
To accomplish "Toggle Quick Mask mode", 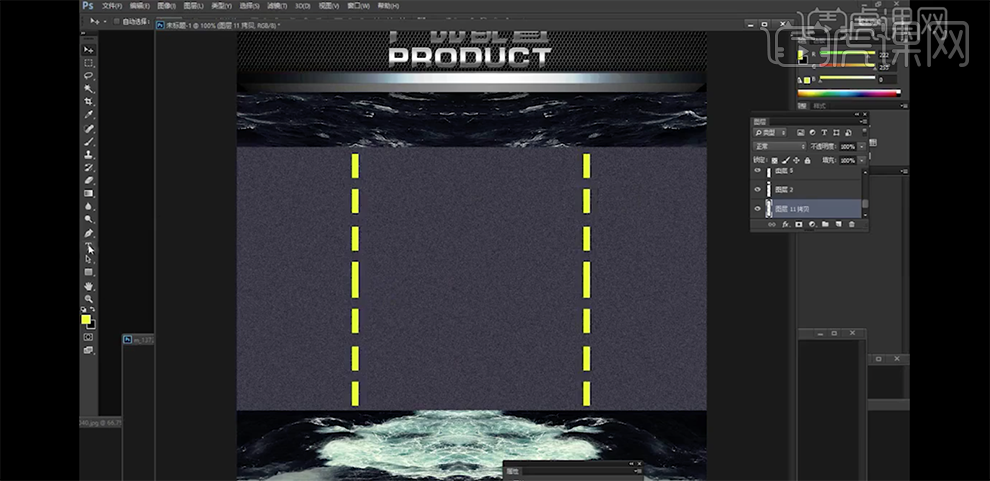I will click(x=88, y=337).
